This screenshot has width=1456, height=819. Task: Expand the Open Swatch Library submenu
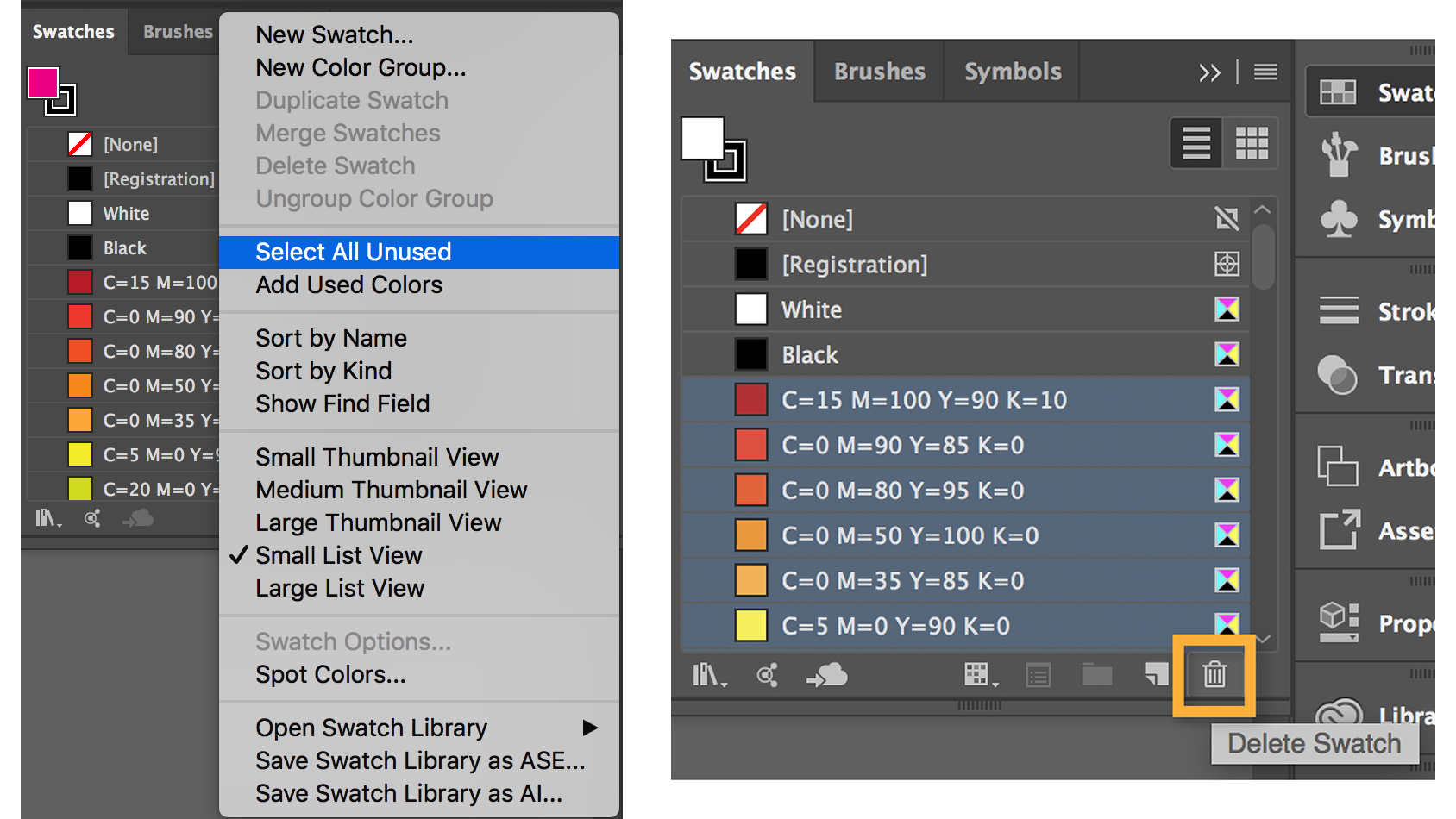coord(590,728)
